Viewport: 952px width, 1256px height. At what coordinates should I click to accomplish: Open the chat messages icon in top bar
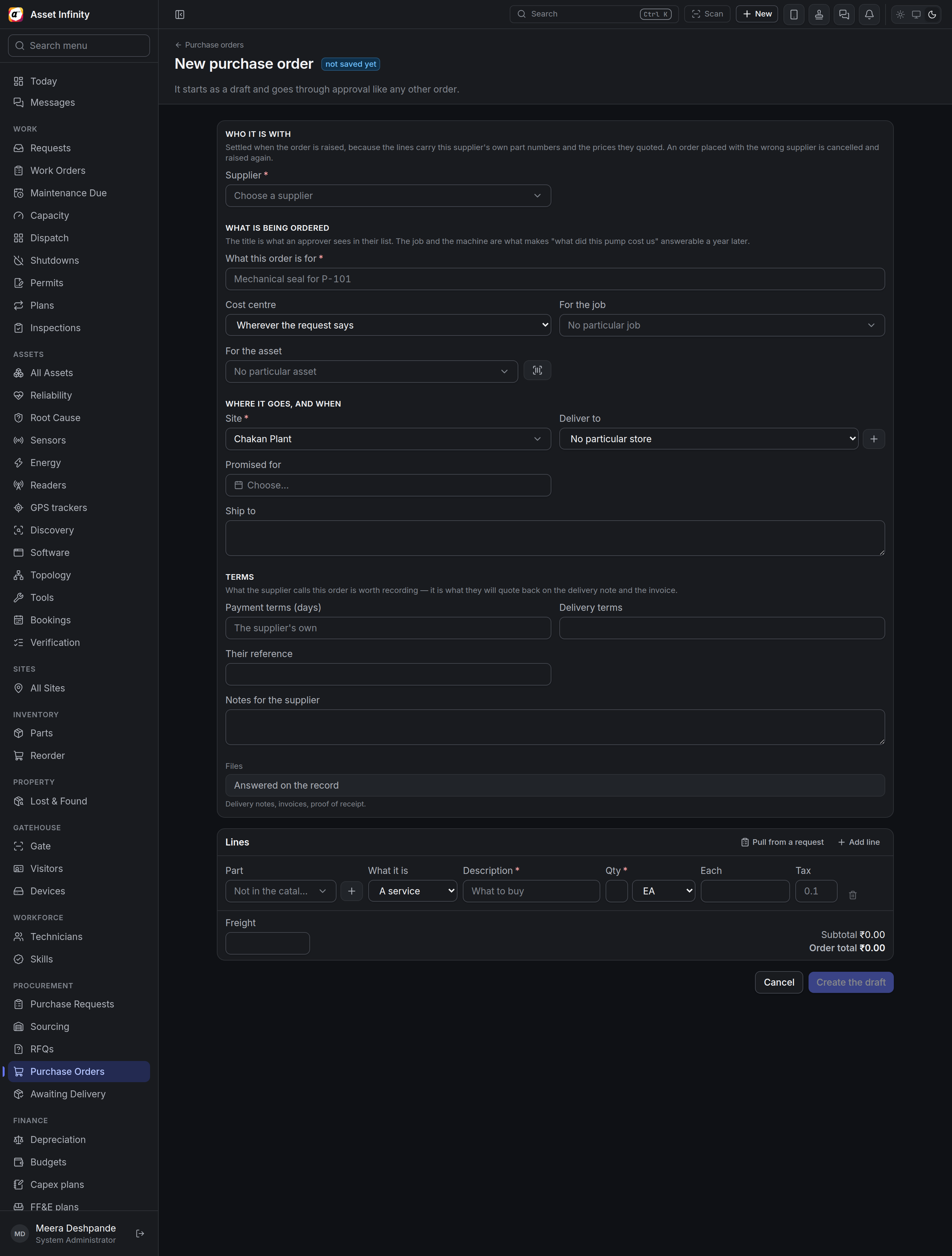pos(844,14)
